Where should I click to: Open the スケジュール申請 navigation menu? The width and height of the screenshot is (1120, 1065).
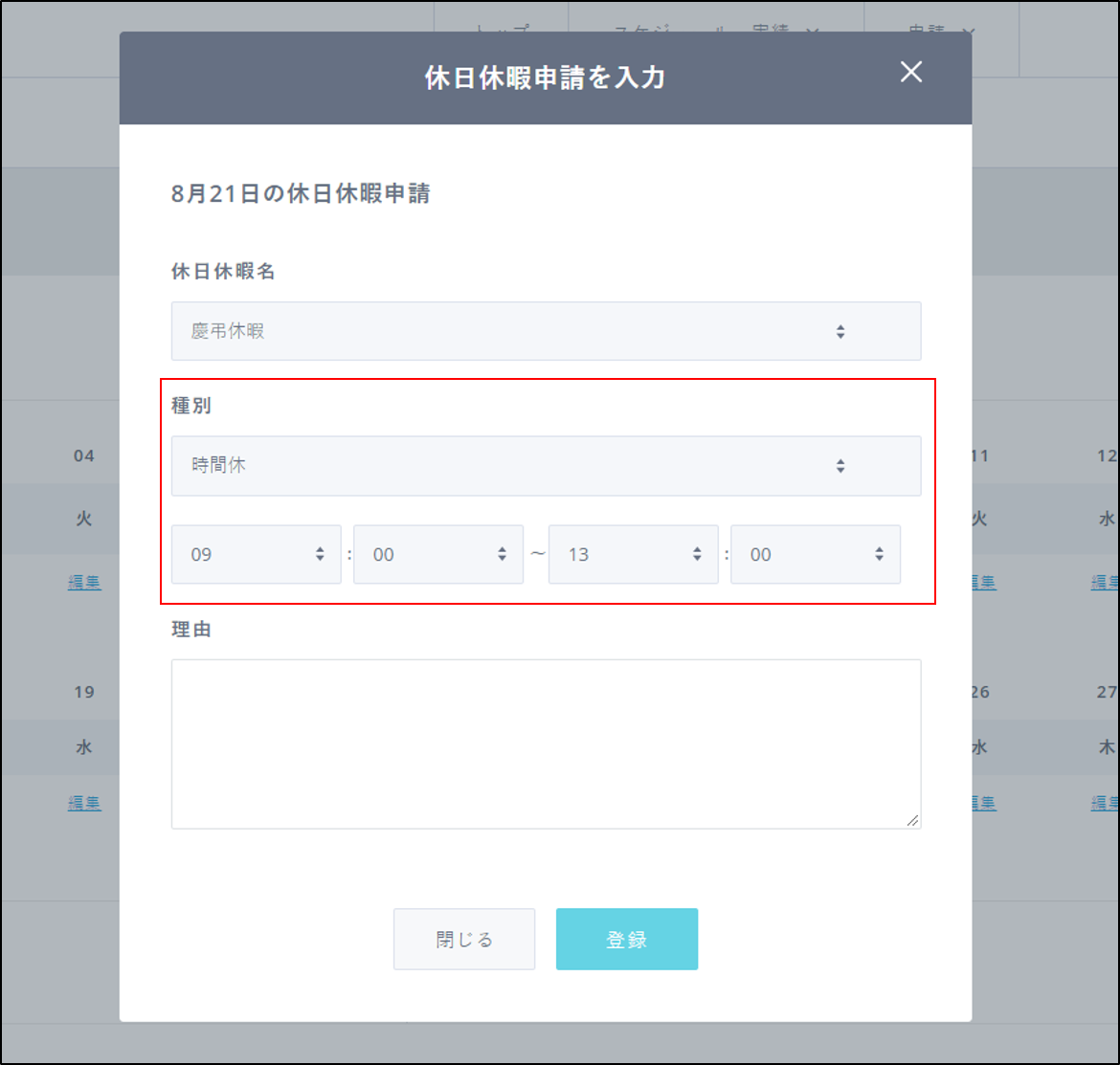pos(716,31)
